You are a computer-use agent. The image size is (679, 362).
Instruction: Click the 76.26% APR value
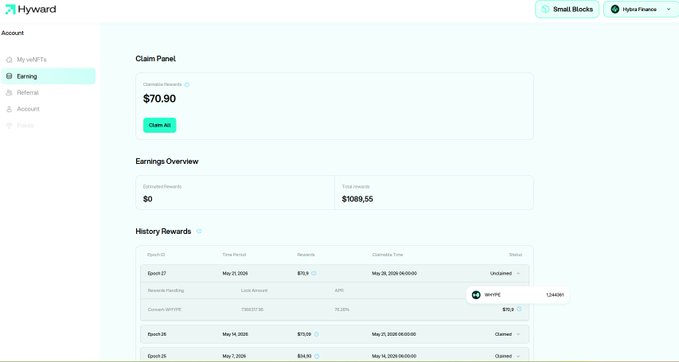342,310
